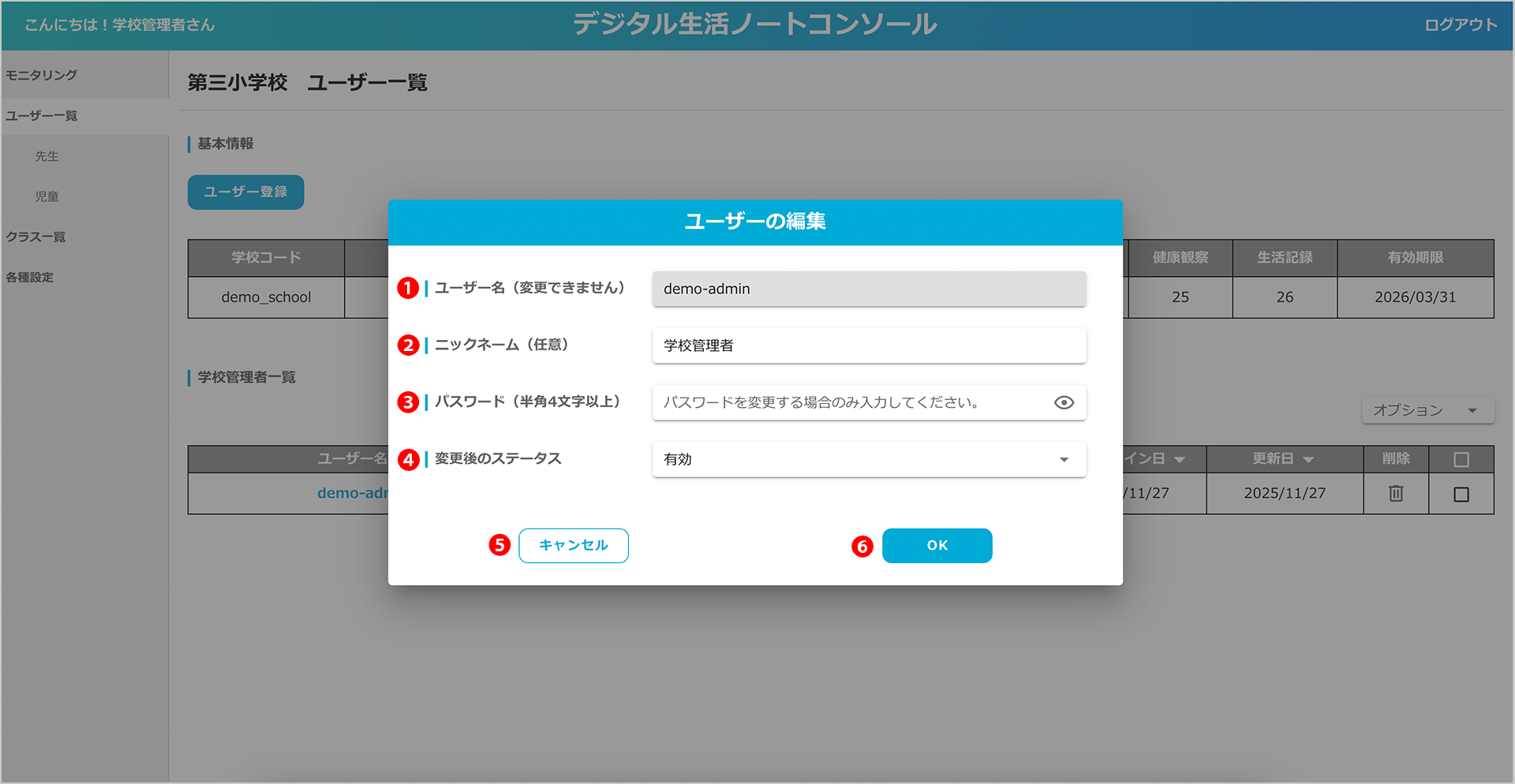The image size is (1515, 784).
Task: Open 各種設定 from the sidebar
Action: click(x=30, y=277)
